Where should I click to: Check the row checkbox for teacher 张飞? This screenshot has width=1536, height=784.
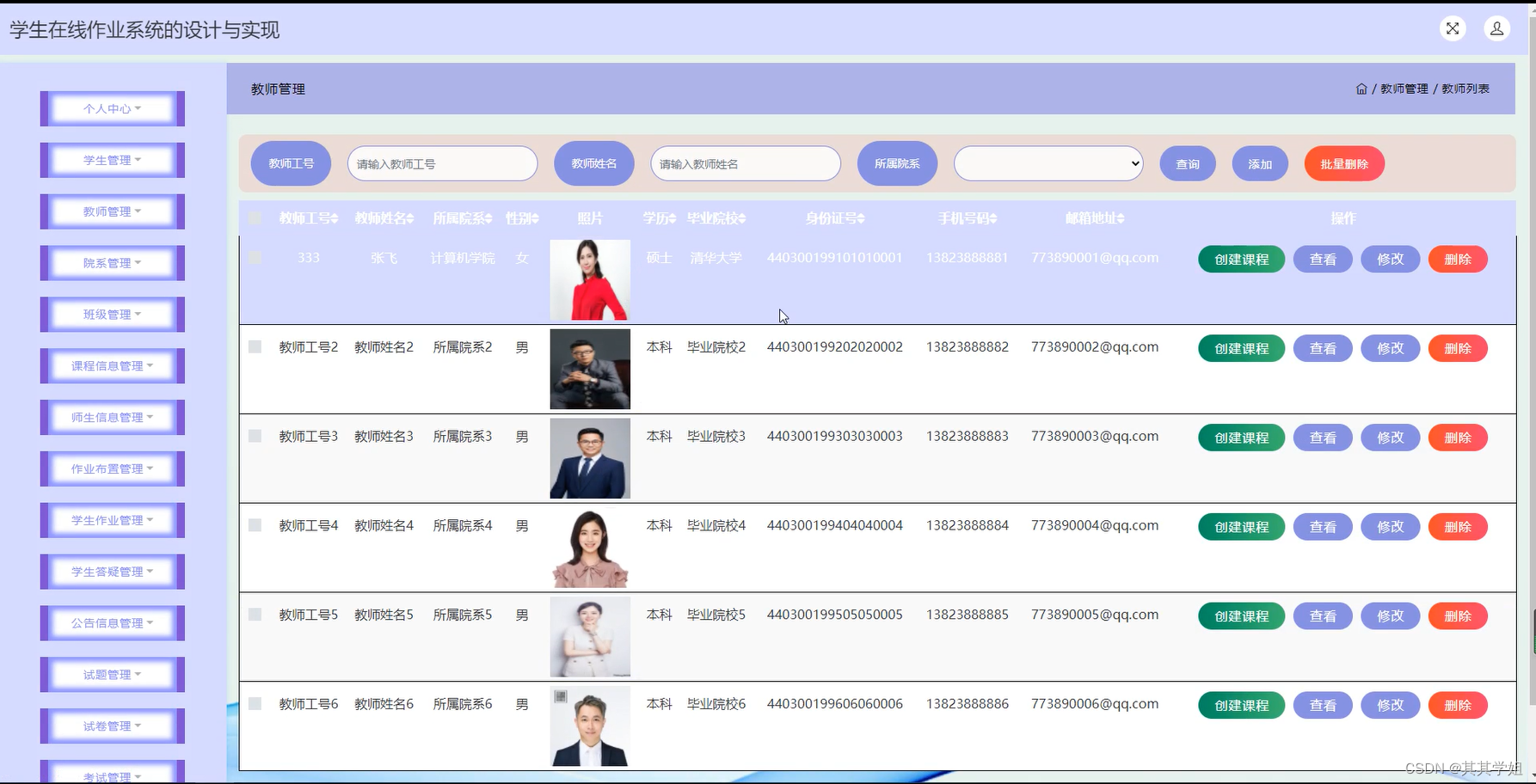pyautogui.click(x=254, y=257)
